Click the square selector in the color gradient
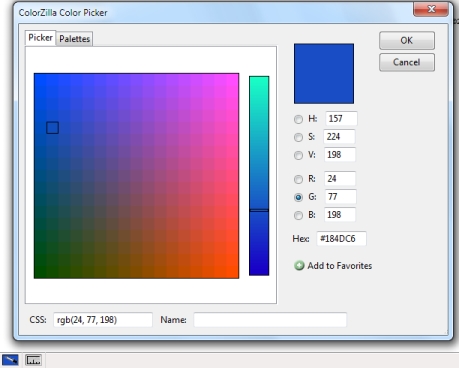This screenshot has width=459, height=368. [x=53, y=128]
